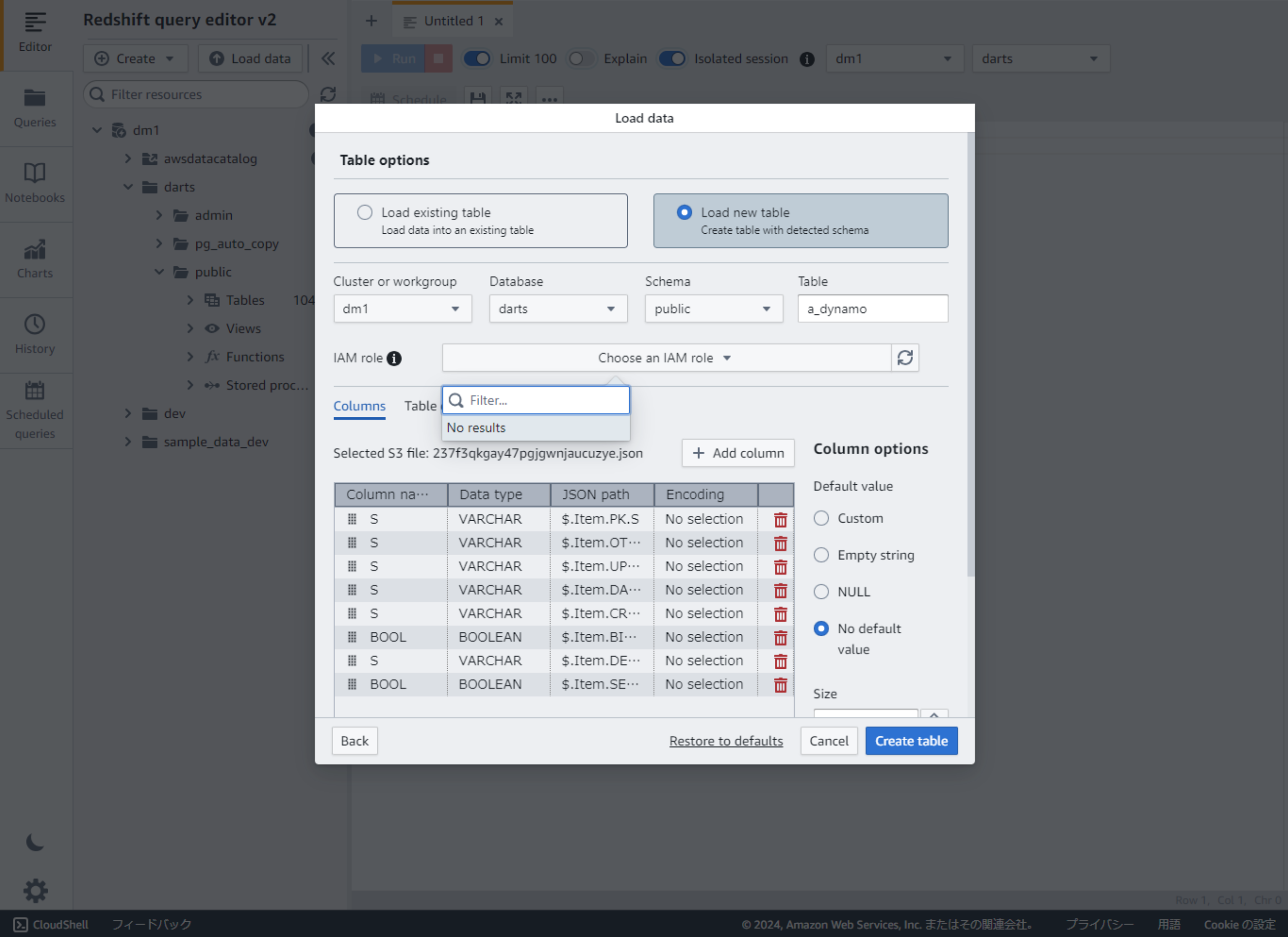Delete the $.Item.DA column row
The width and height of the screenshot is (1288, 937).
780,591
